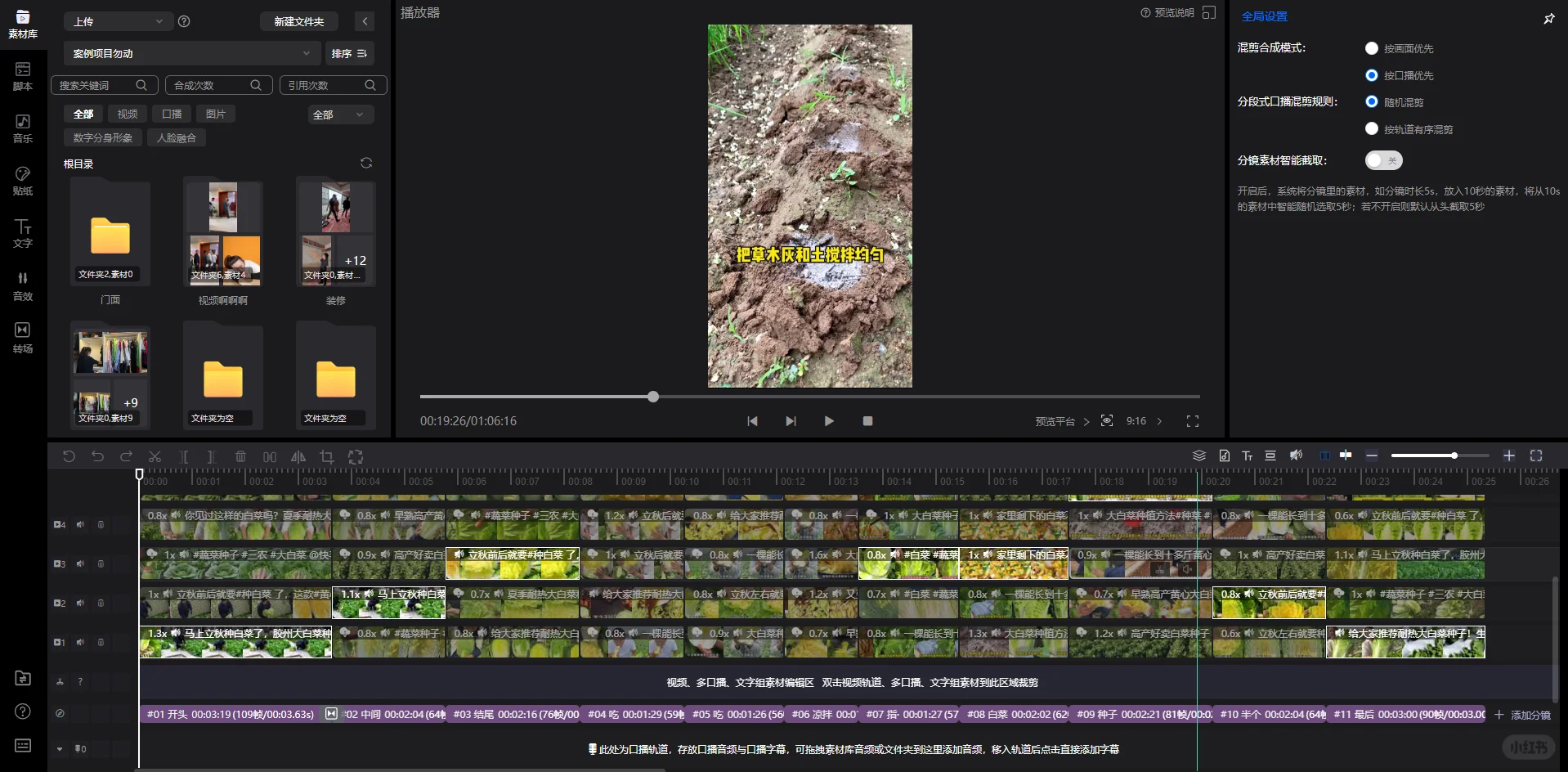The height and width of the screenshot is (772, 1568).
Task: Click the redo arrow in timeline toolbar
Action: (126, 456)
